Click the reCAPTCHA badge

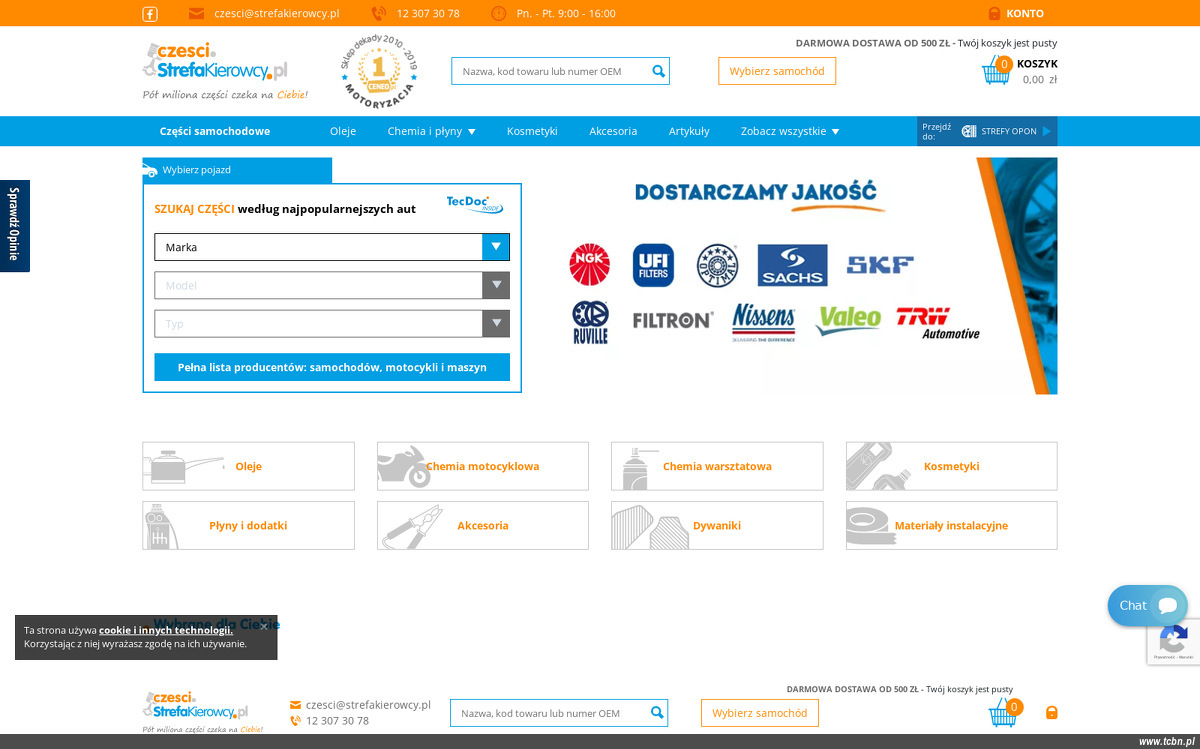(1173, 641)
